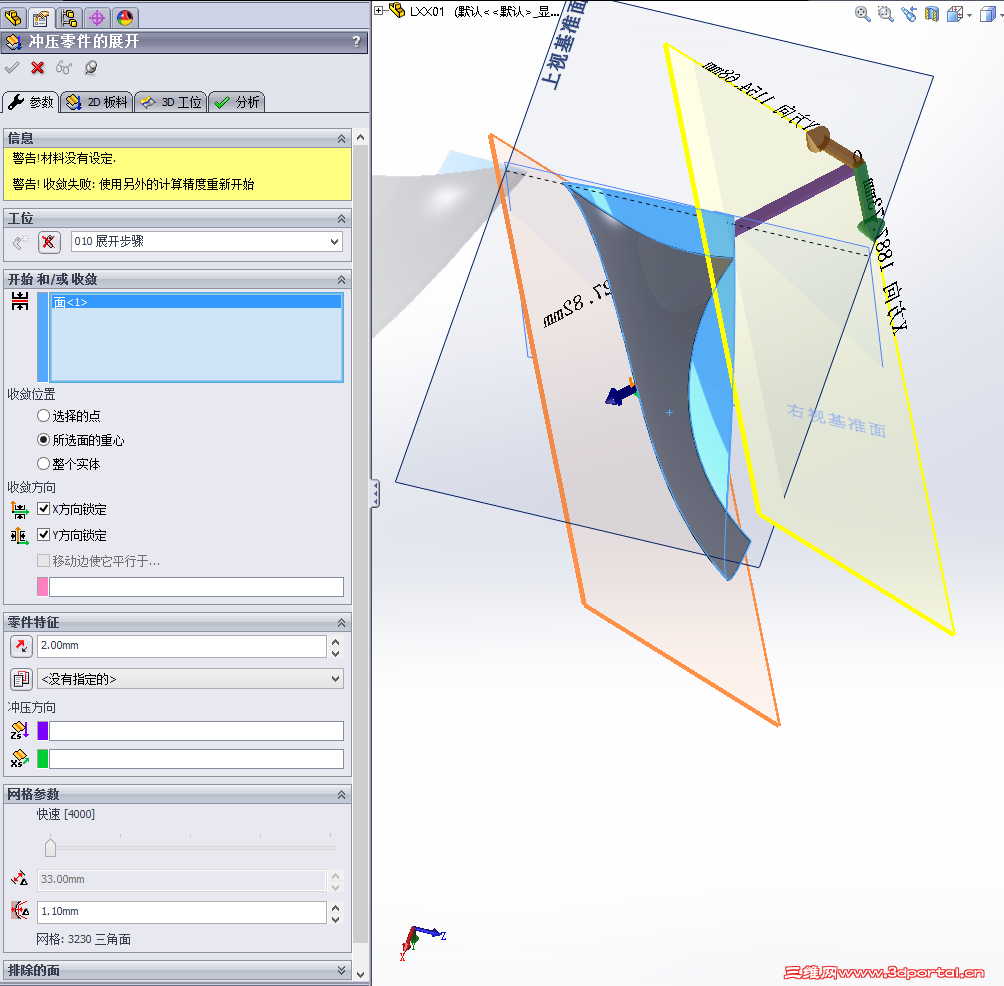The image size is (1004, 986).
Task: Increase 1.10mm value with up stepper
Action: tap(336, 906)
